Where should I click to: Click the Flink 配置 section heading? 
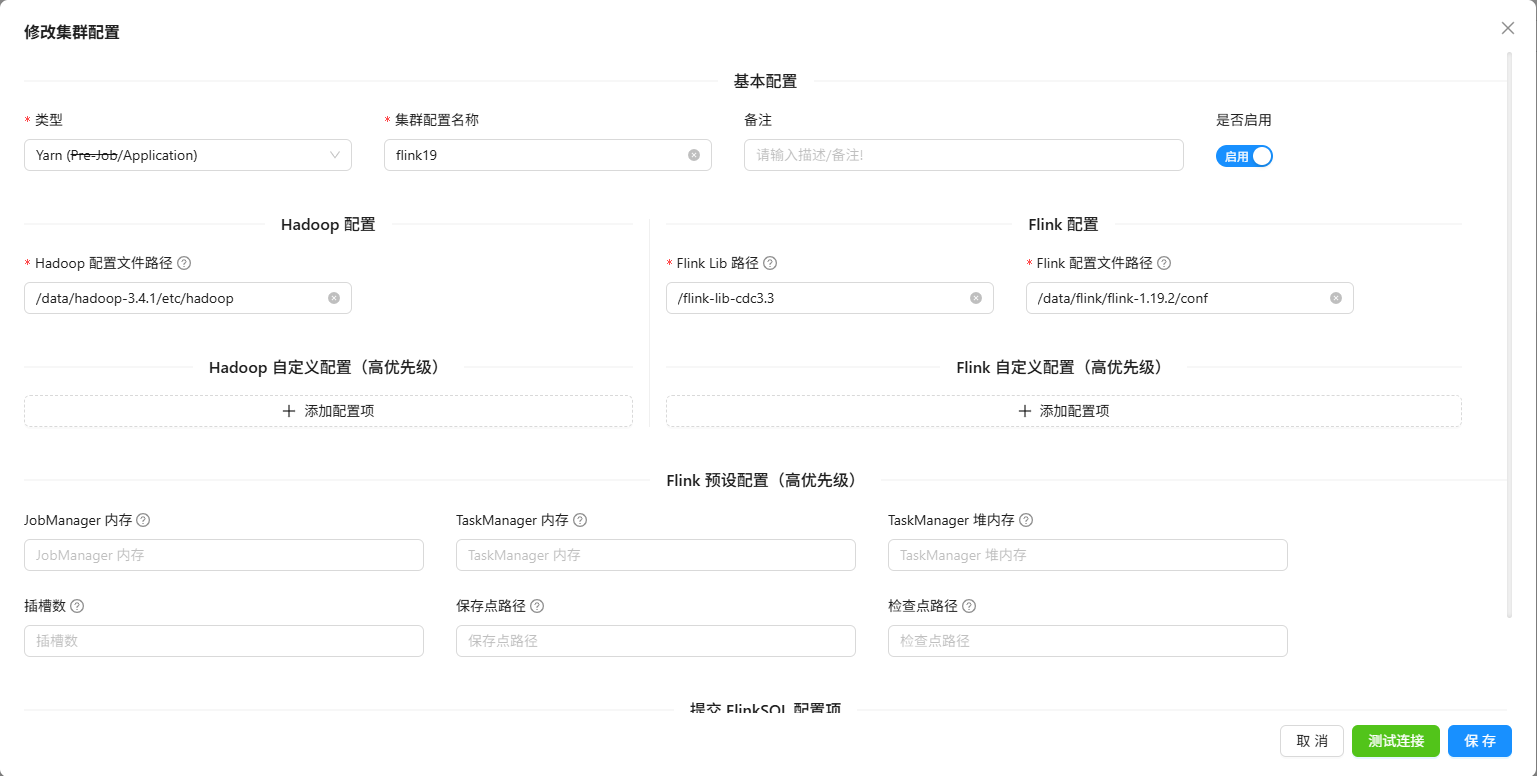click(x=1064, y=224)
